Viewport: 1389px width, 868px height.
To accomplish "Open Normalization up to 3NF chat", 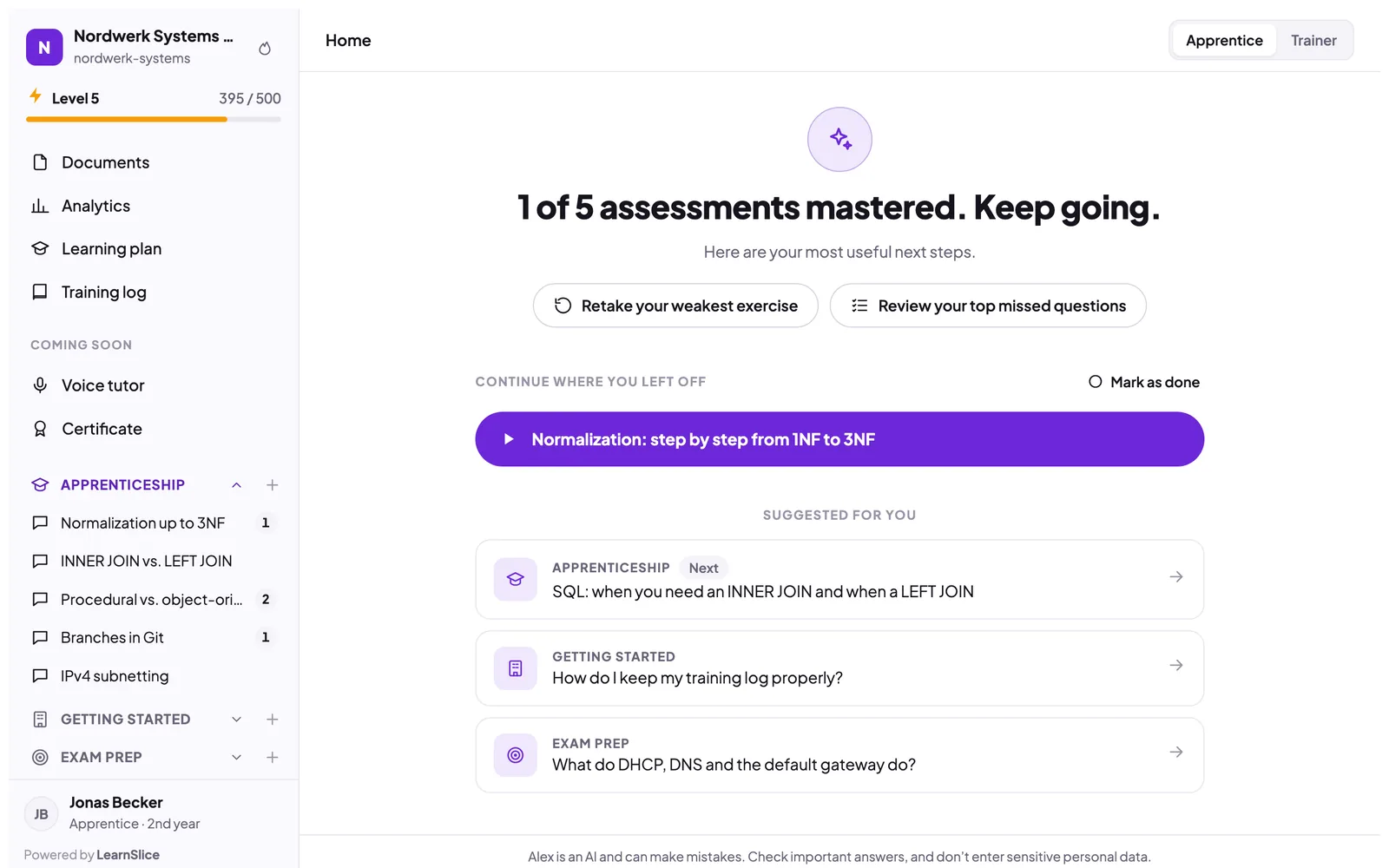I will click(154, 523).
